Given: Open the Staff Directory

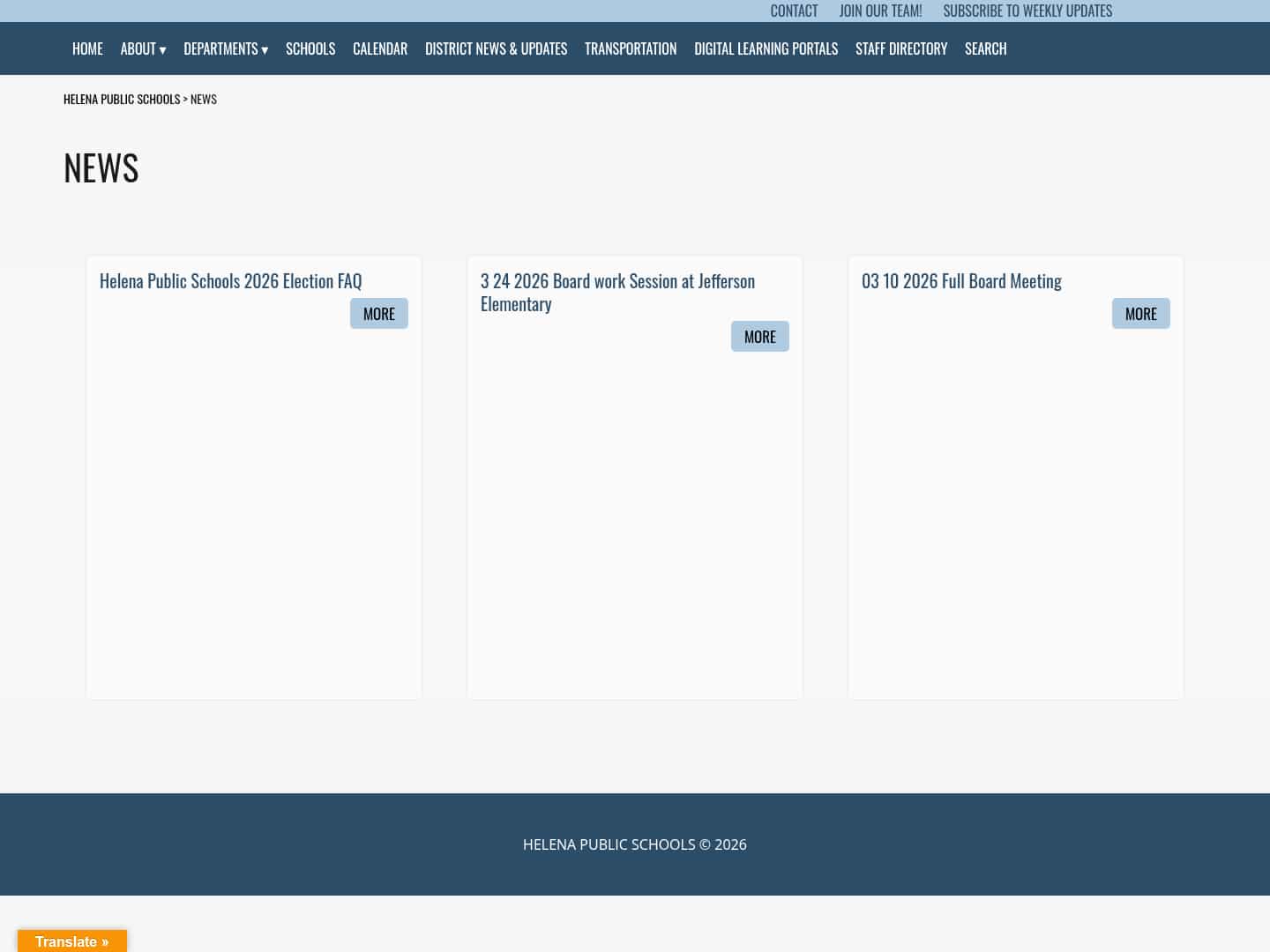Looking at the screenshot, I should pyautogui.click(x=901, y=48).
